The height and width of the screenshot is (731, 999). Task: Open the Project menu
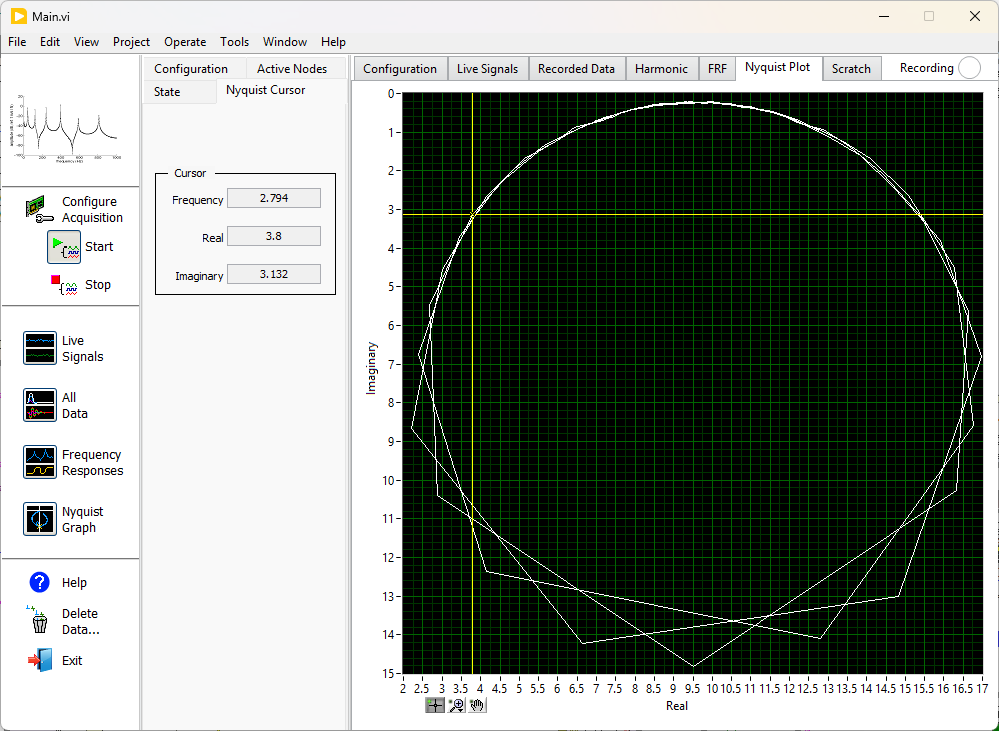pyautogui.click(x=131, y=42)
